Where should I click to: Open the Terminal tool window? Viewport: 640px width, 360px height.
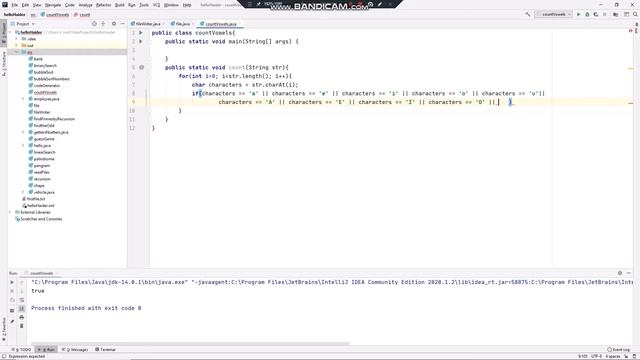[105, 350]
